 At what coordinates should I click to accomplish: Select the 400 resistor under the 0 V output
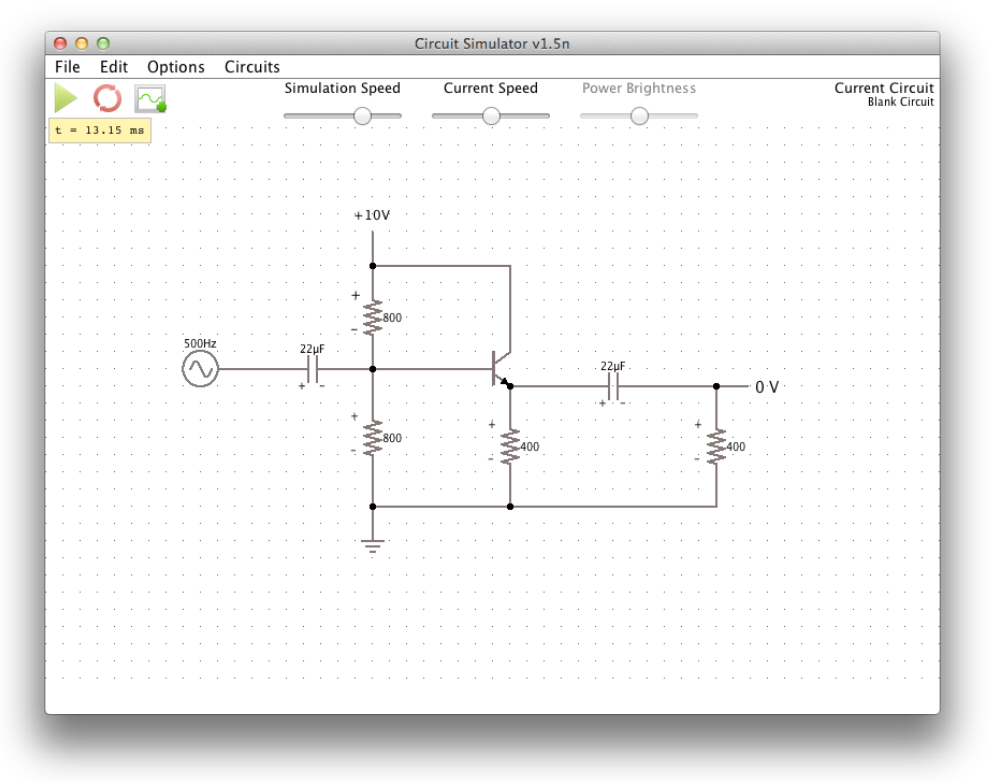coord(716,447)
